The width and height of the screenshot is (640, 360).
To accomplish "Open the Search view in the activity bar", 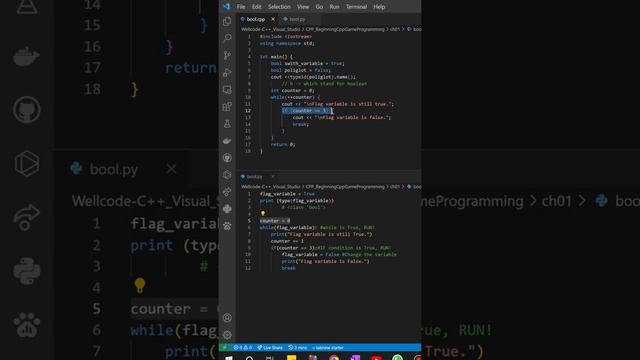I will coord(227,38).
